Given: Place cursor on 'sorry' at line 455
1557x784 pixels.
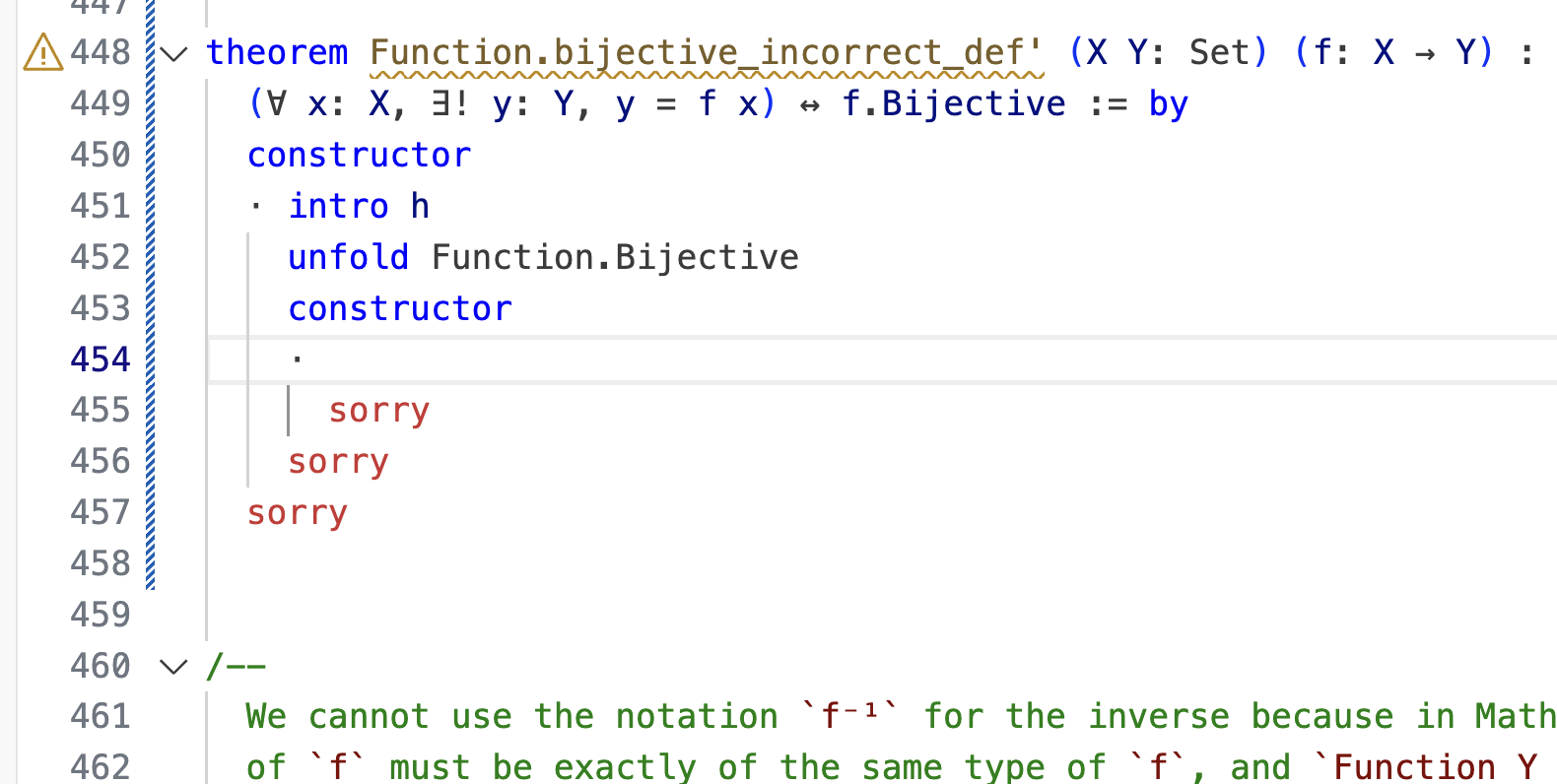Looking at the screenshot, I should [x=378, y=411].
